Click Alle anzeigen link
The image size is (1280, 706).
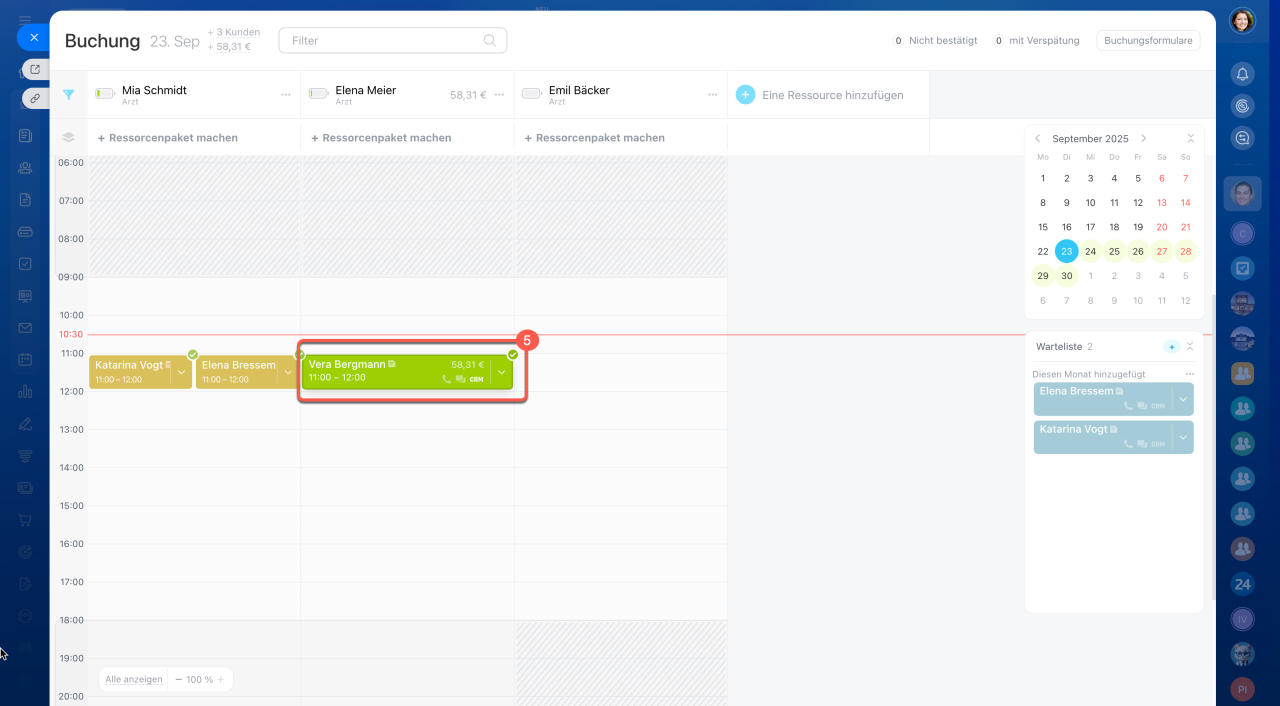click(134, 679)
